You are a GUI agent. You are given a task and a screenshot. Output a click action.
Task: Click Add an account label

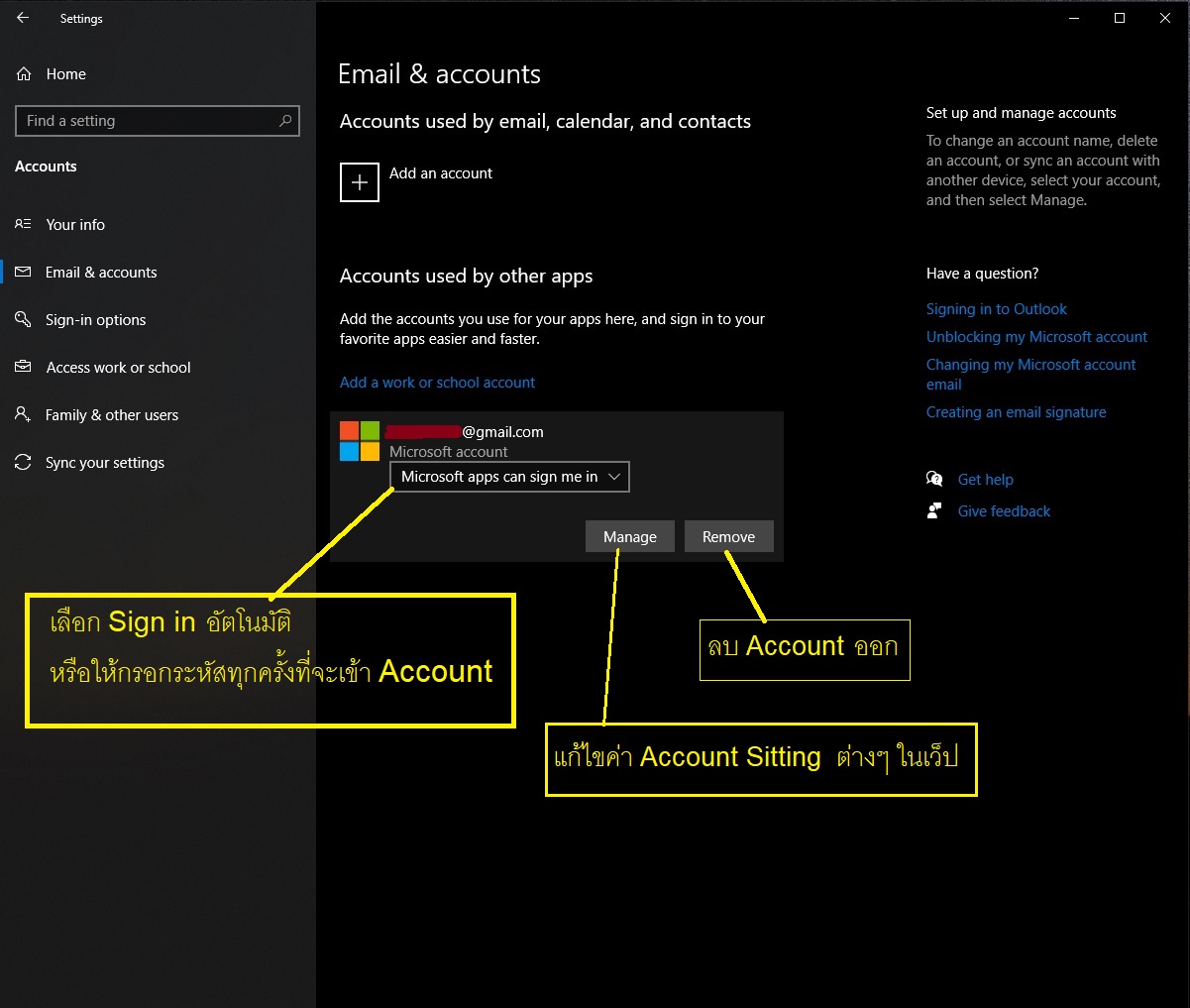[x=441, y=172]
